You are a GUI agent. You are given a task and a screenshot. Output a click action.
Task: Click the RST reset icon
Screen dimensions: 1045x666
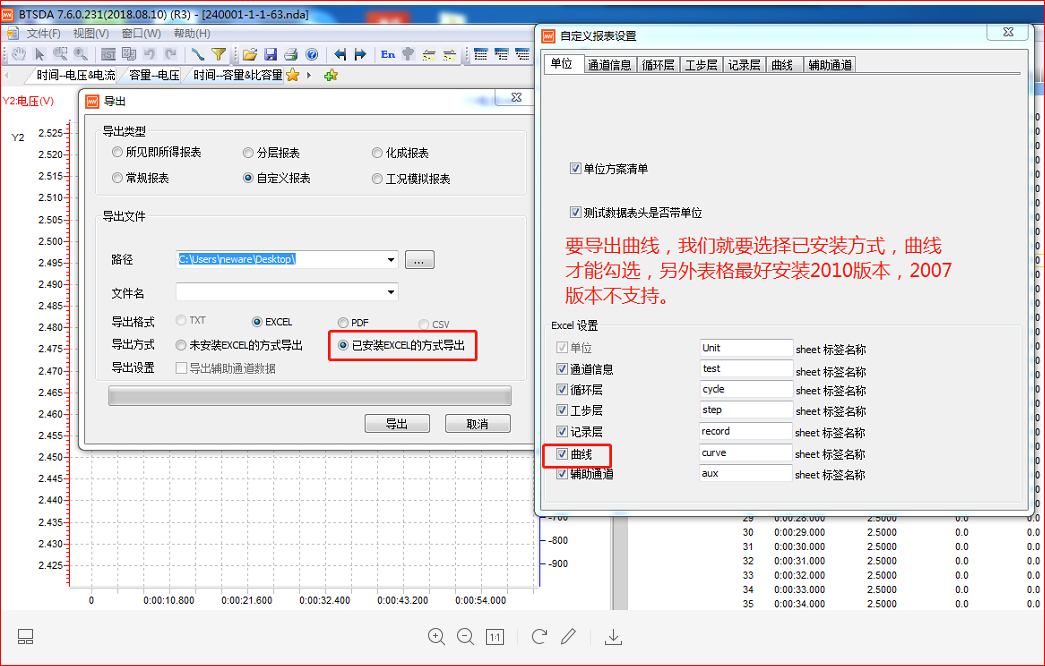(109, 54)
